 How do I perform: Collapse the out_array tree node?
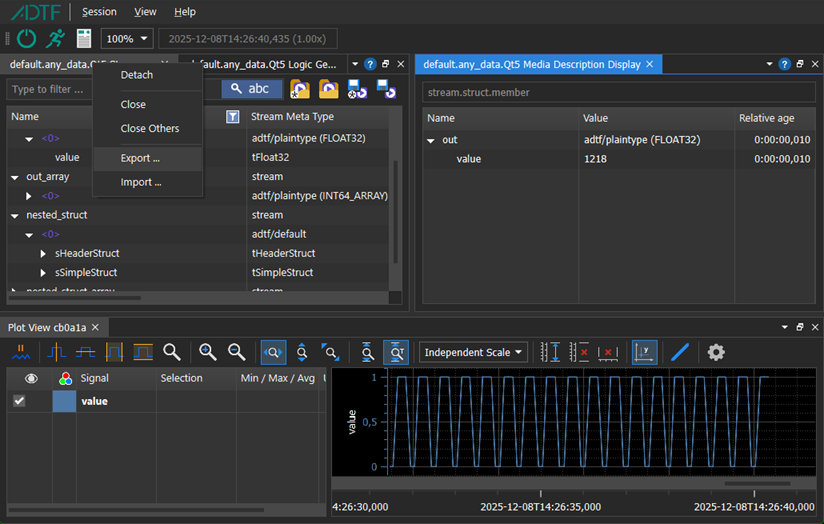[x=15, y=177]
